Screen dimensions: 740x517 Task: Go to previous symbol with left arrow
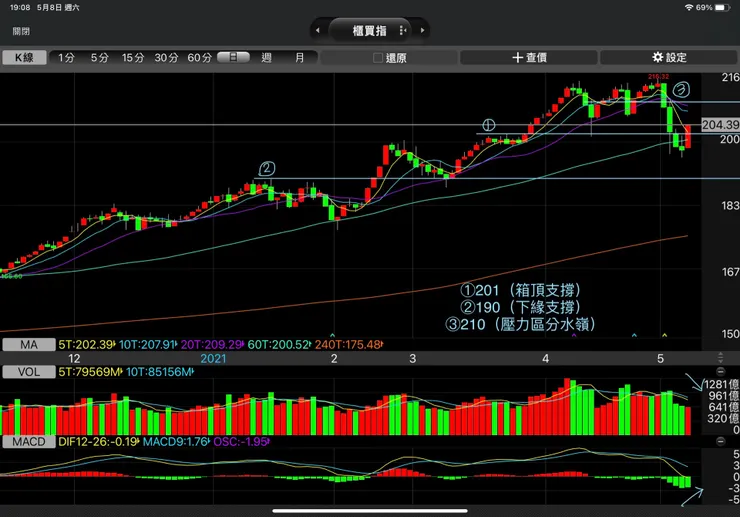[x=318, y=31]
